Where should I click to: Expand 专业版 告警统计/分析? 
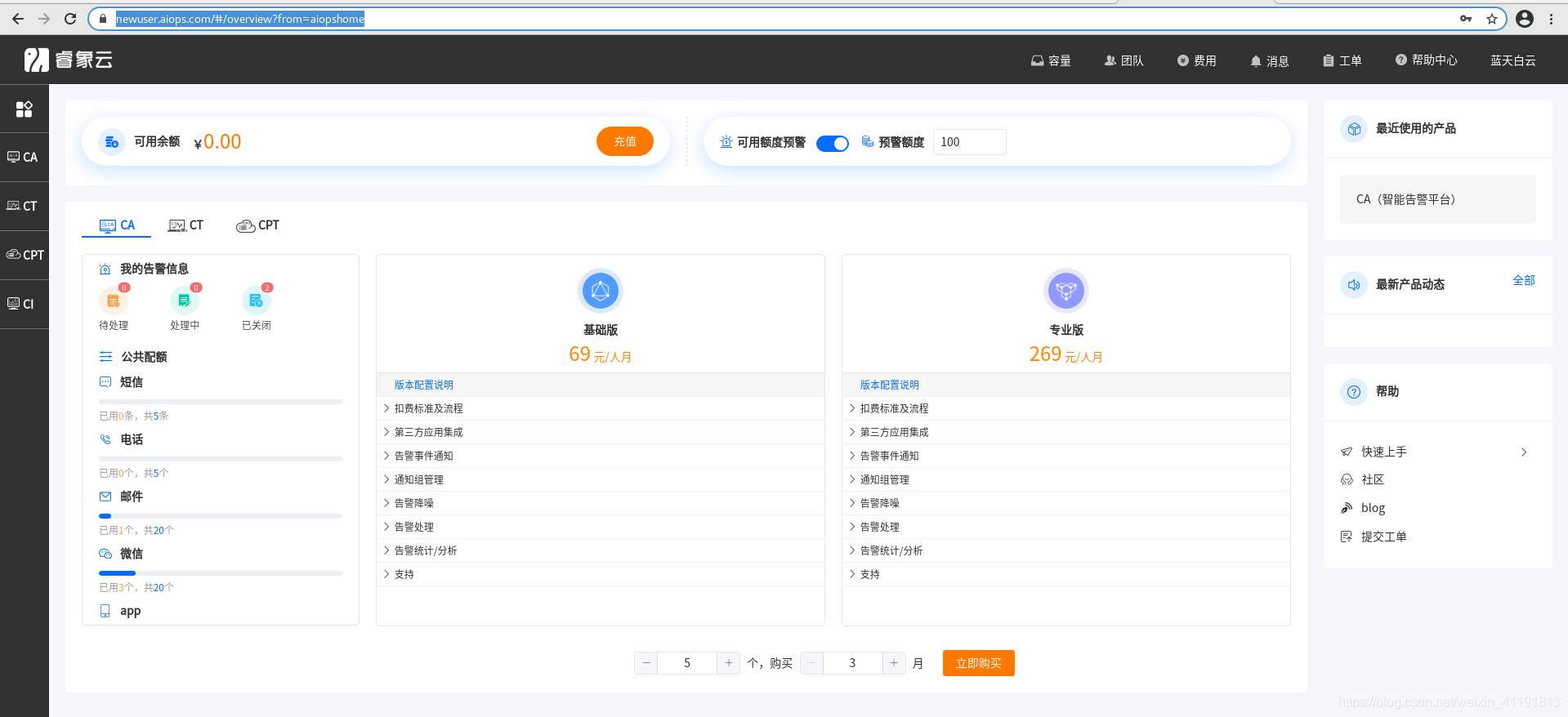[1066, 550]
